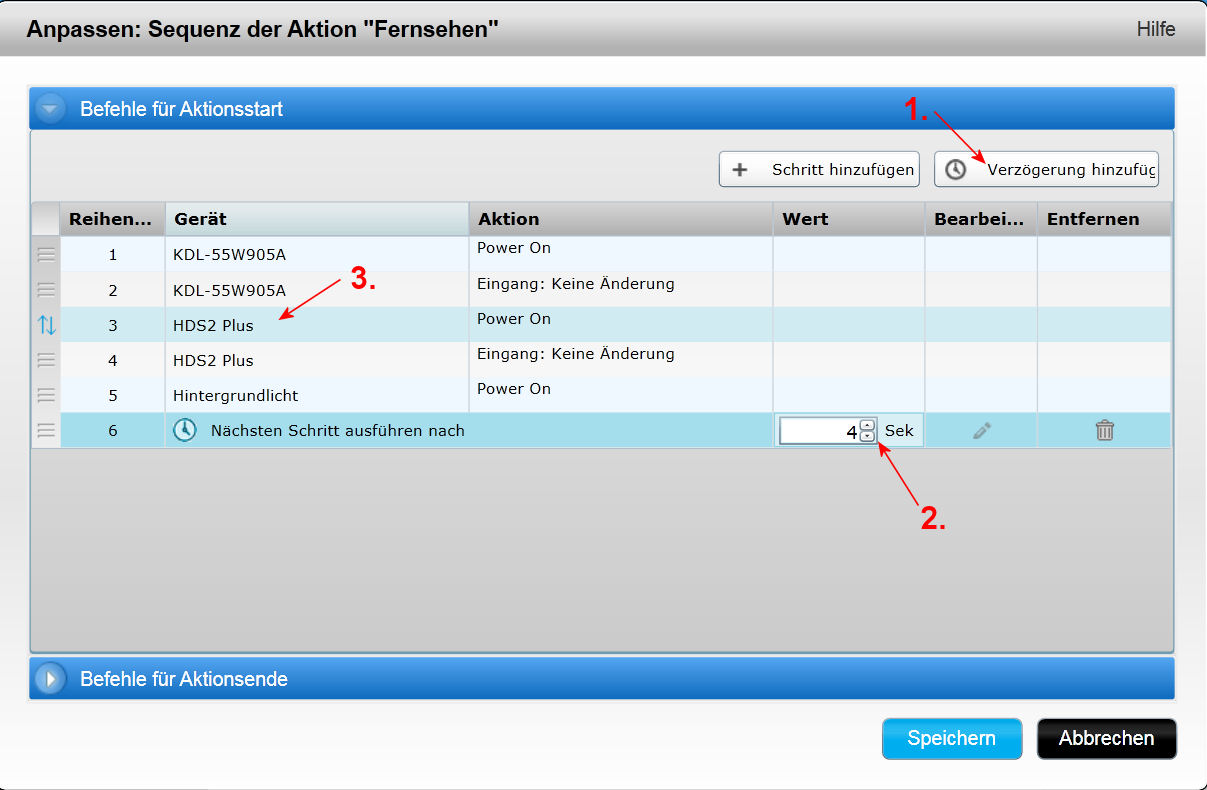
Task: Click the drag handle of row 2
Action: (46, 290)
